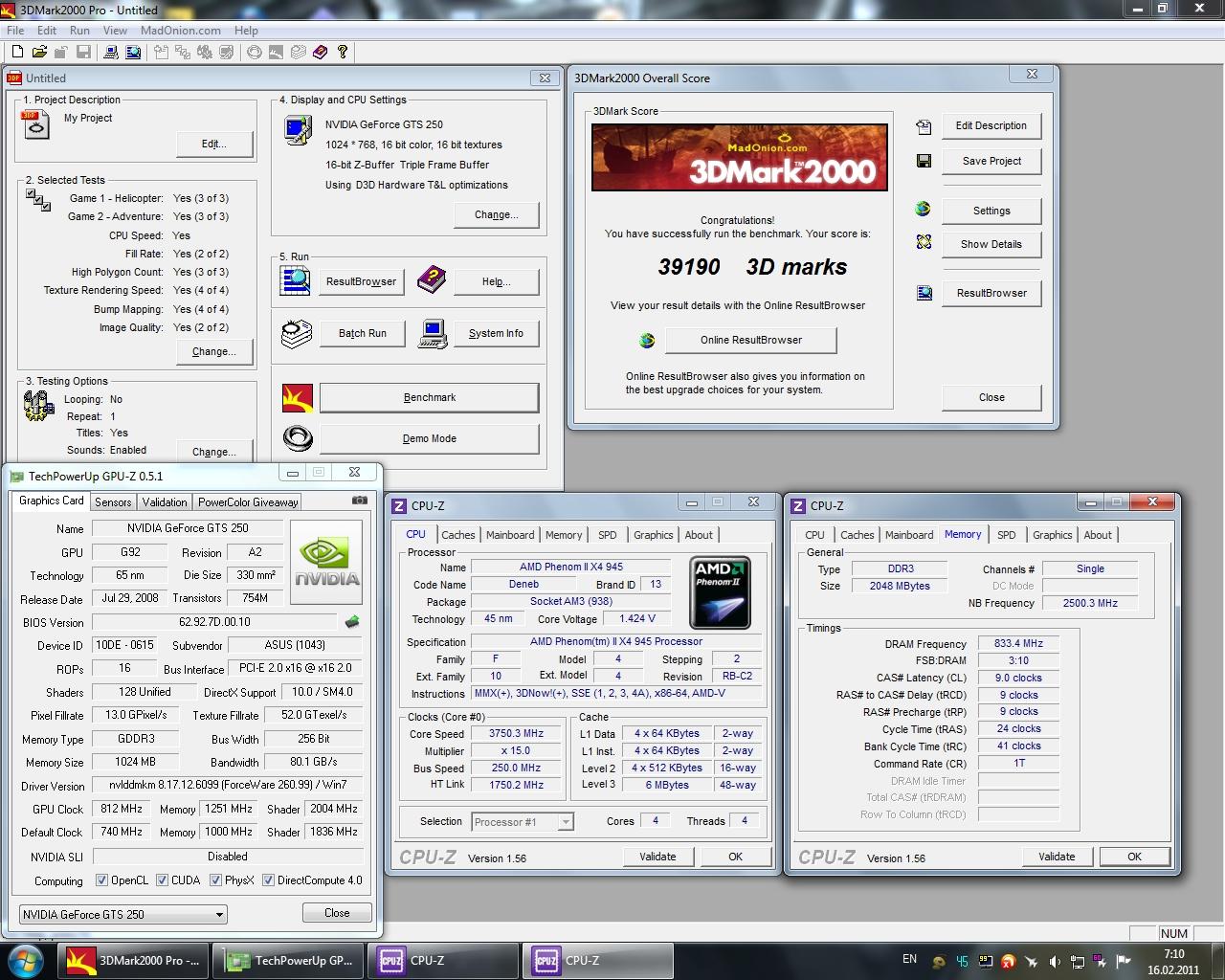
Task: Click the Edit button under Project Description
Action: (214, 144)
